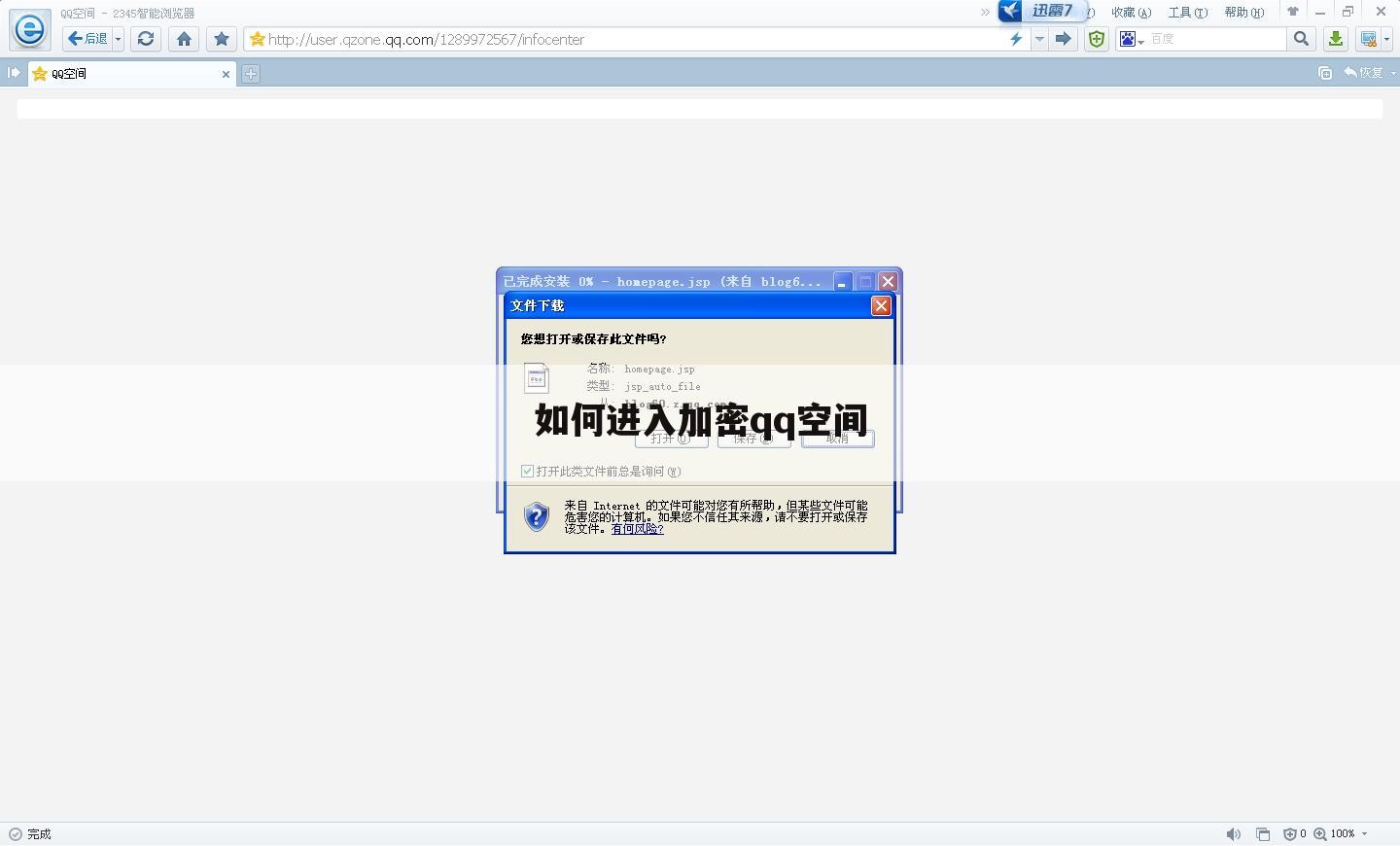Viewport: 1400px width, 846px height.
Task: Open the 收藏(A) menu
Action: click(1131, 13)
